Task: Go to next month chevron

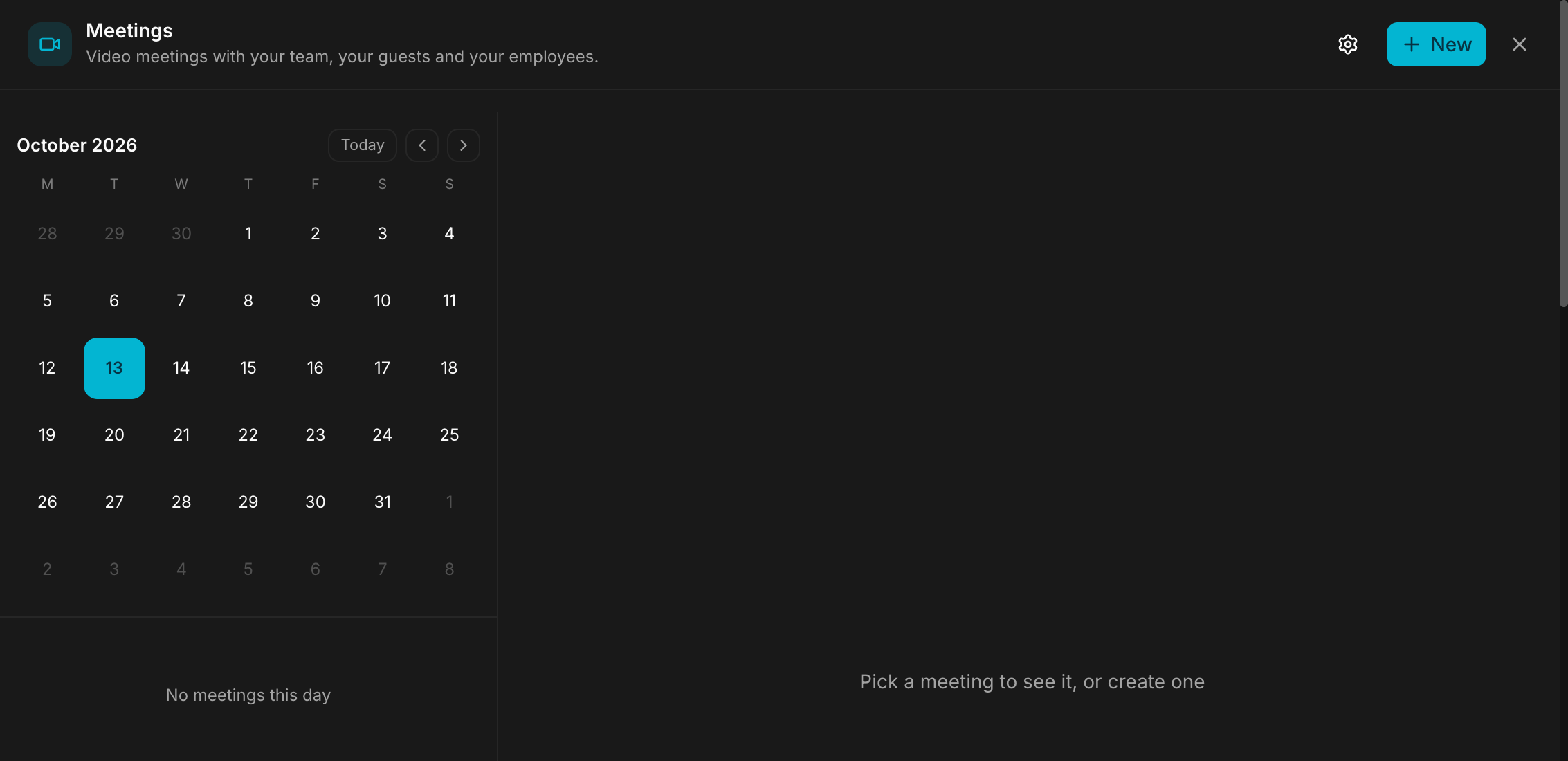Action: 464,145
